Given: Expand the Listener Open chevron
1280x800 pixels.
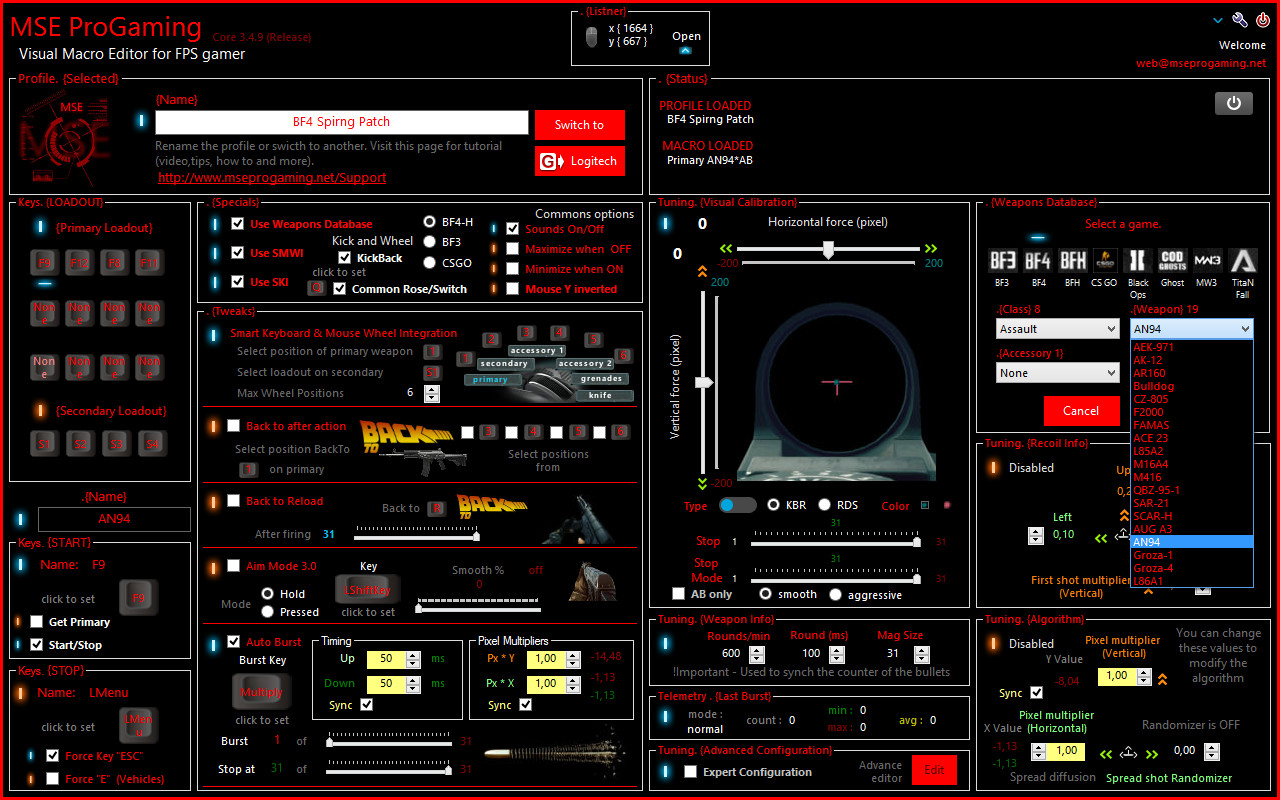Looking at the screenshot, I should tap(685, 50).
